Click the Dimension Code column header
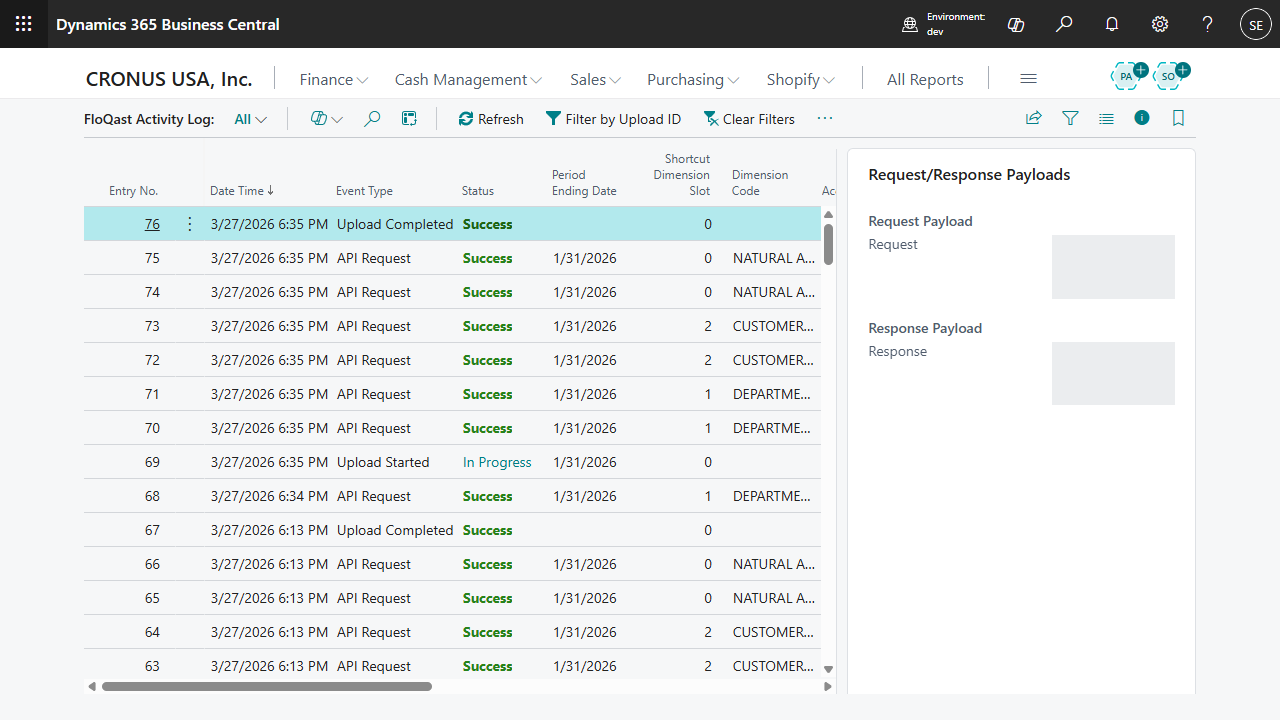 760,183
